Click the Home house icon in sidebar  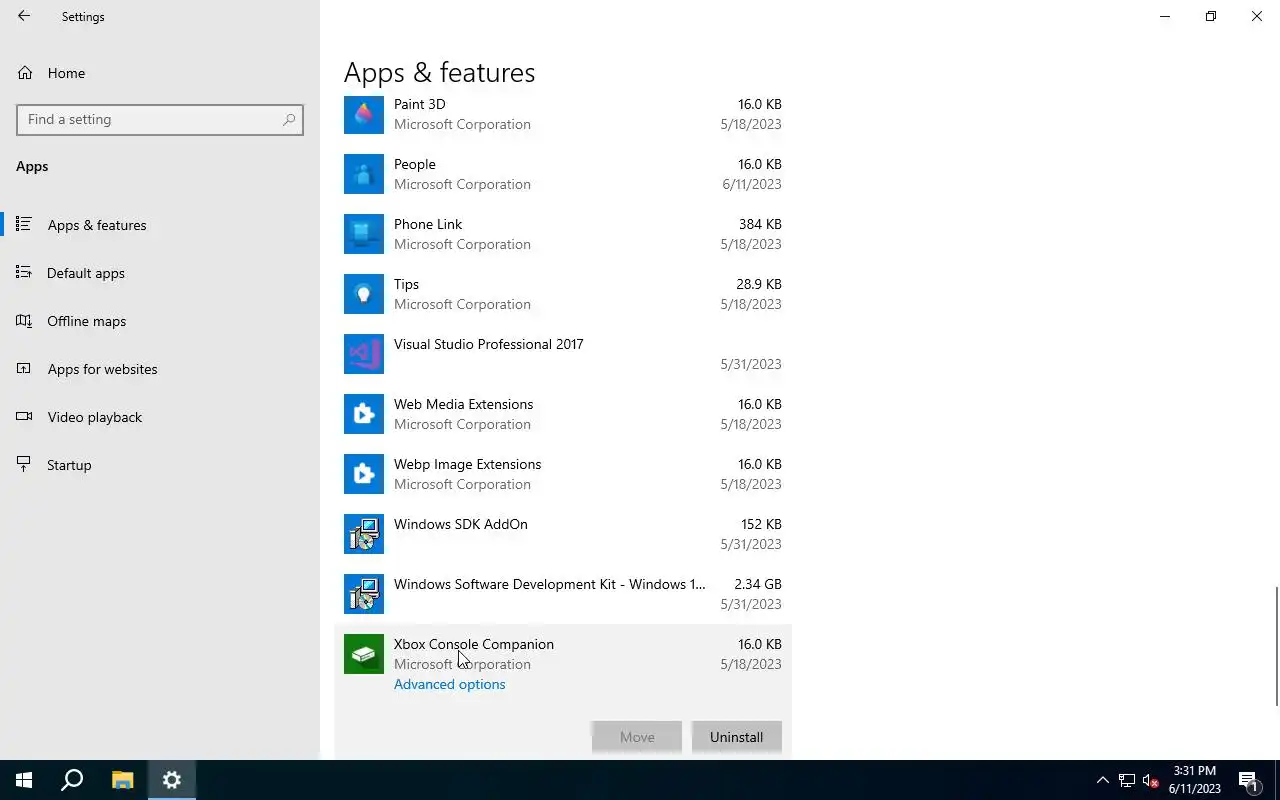pos(25,73)
